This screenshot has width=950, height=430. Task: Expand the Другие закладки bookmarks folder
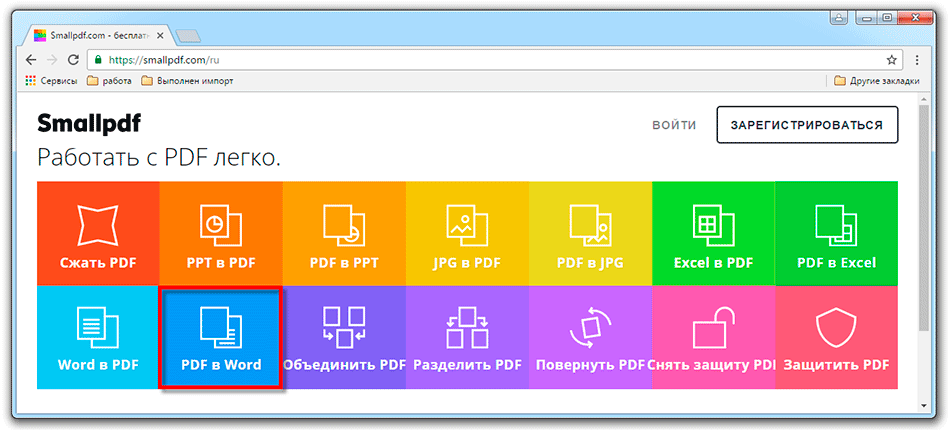(x=877, y=81)
